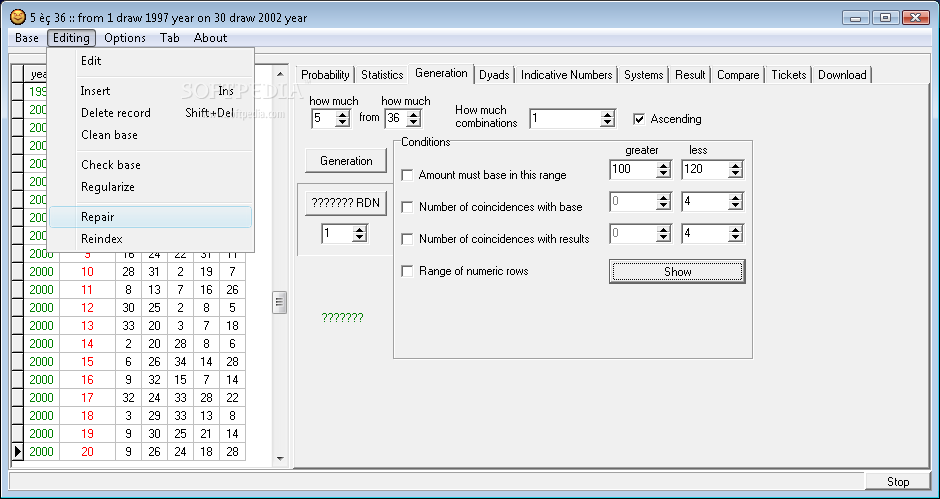Click the amount range greater field showing 100
The width and height of the screenshot is (940, 499).
(x=632, y=170)
